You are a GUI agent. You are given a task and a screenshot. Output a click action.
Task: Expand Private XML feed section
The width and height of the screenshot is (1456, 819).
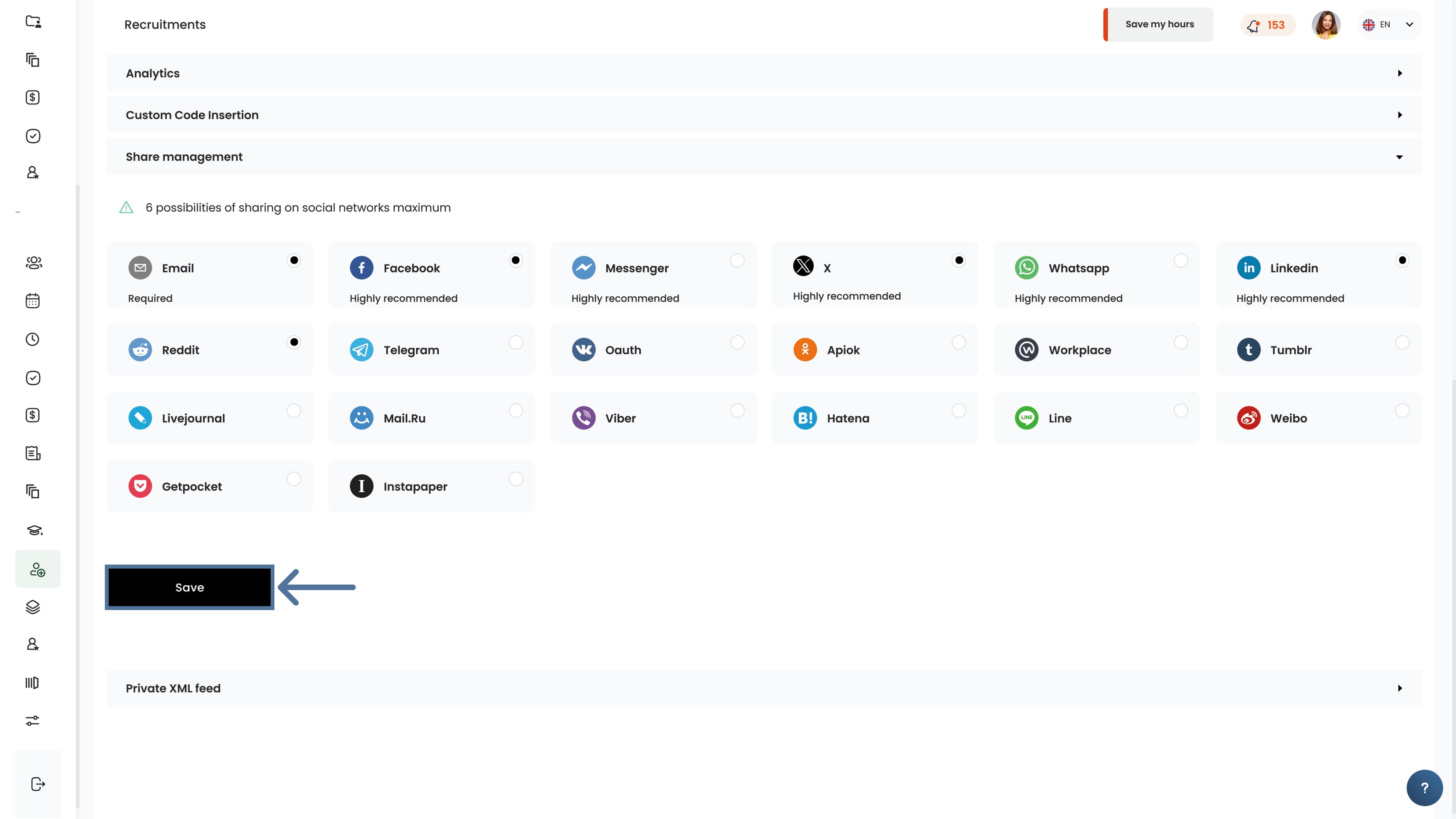764,688
